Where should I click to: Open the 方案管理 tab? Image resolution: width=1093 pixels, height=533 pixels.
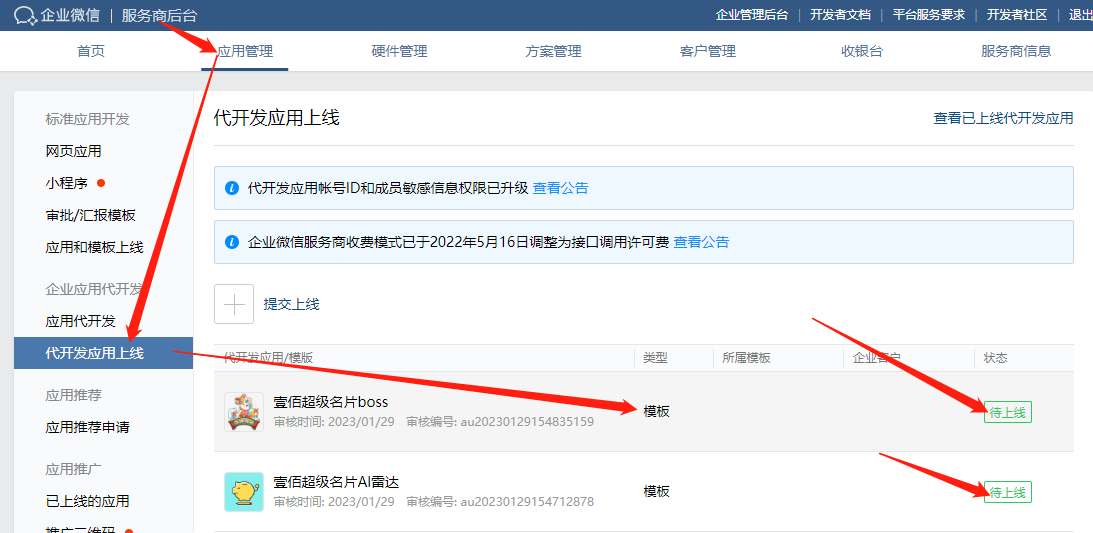(x=553, y=51)
